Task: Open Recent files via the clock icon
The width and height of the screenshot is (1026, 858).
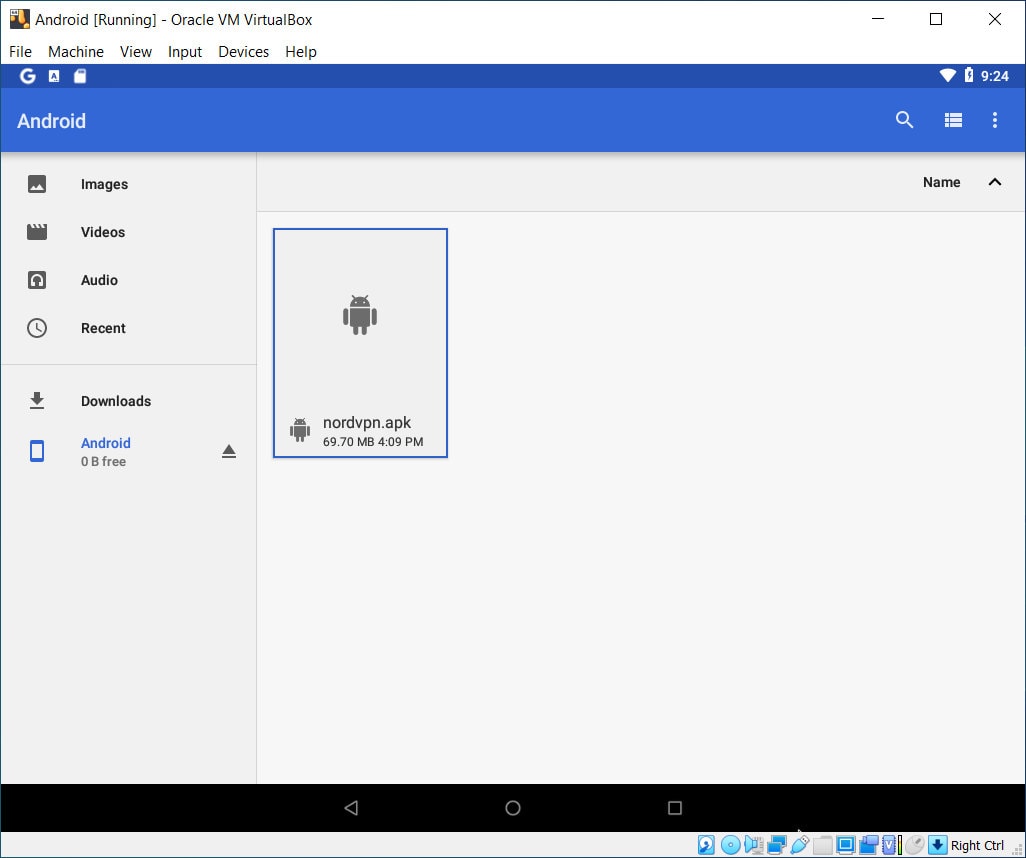Action: click(37, 328)
